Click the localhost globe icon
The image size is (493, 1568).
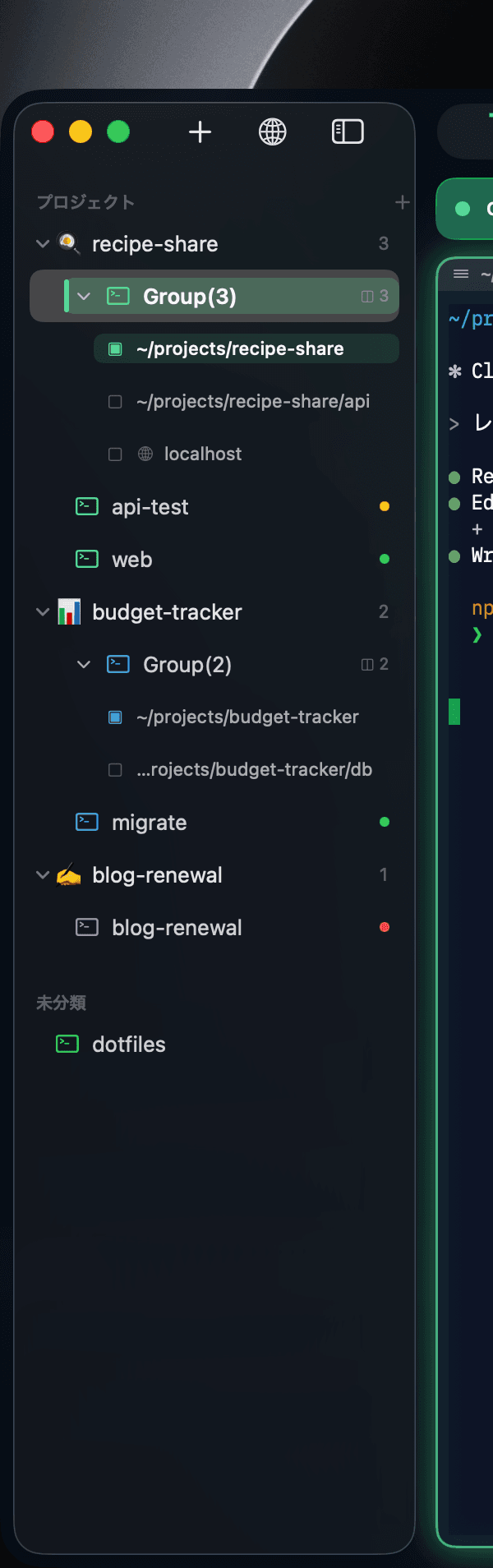click(145, 454)
